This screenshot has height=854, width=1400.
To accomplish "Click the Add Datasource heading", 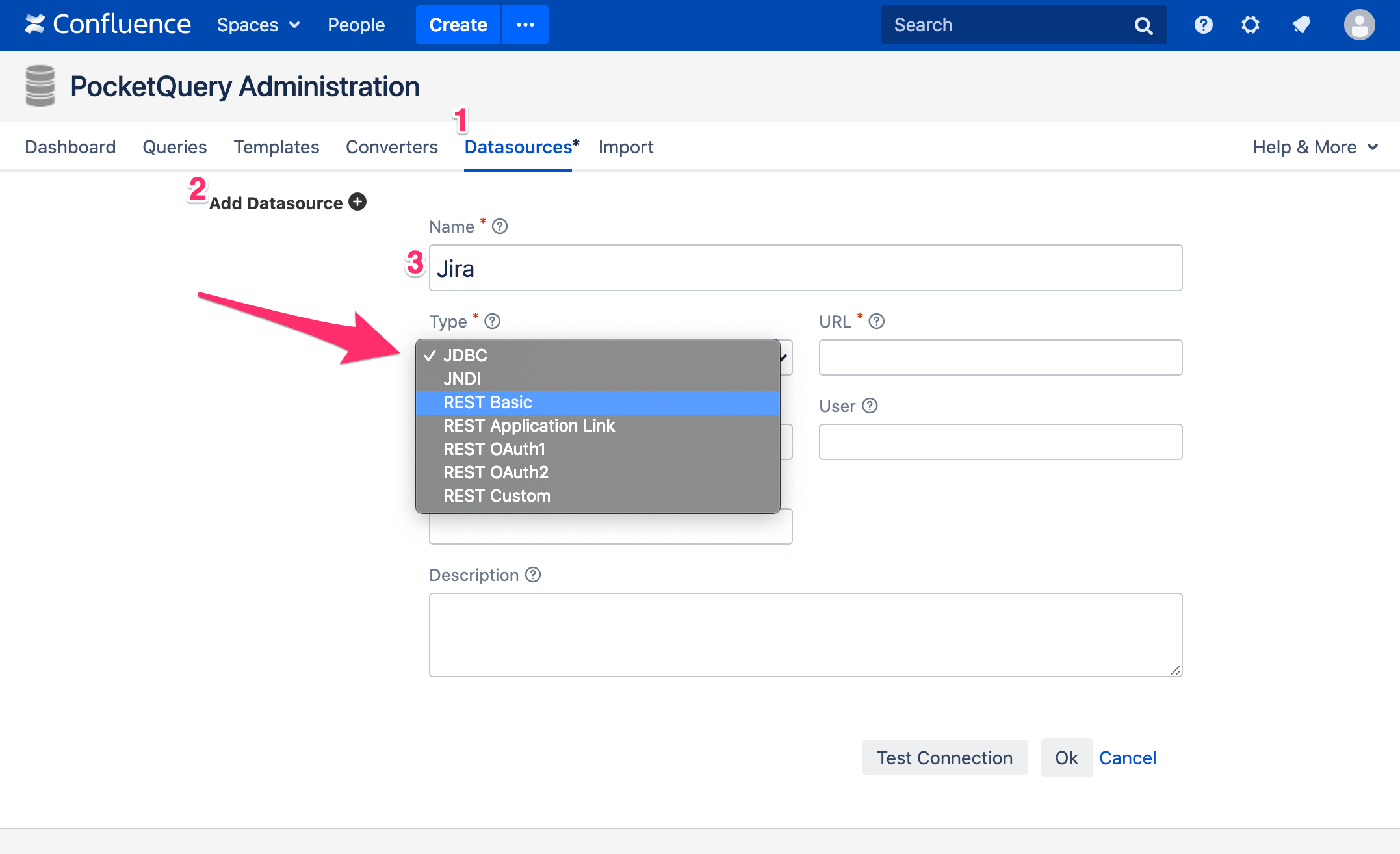I will (x=276, y=203).
